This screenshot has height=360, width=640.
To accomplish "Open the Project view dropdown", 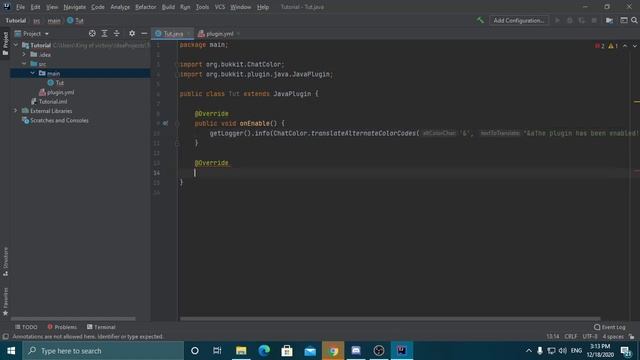I will pos(32,33).
